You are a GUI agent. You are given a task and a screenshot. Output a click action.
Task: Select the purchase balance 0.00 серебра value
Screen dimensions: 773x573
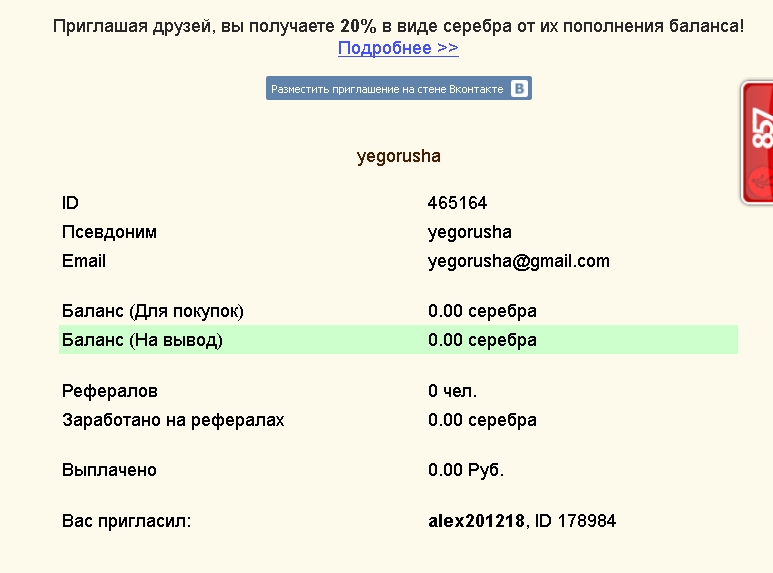click(482, 311)
